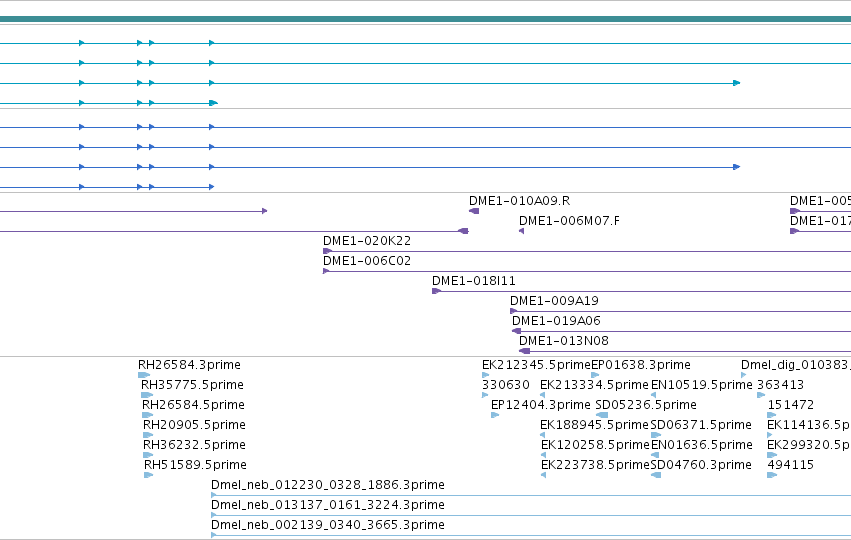Select the DME1-010A09.R feature label

[x=519, y=201]
